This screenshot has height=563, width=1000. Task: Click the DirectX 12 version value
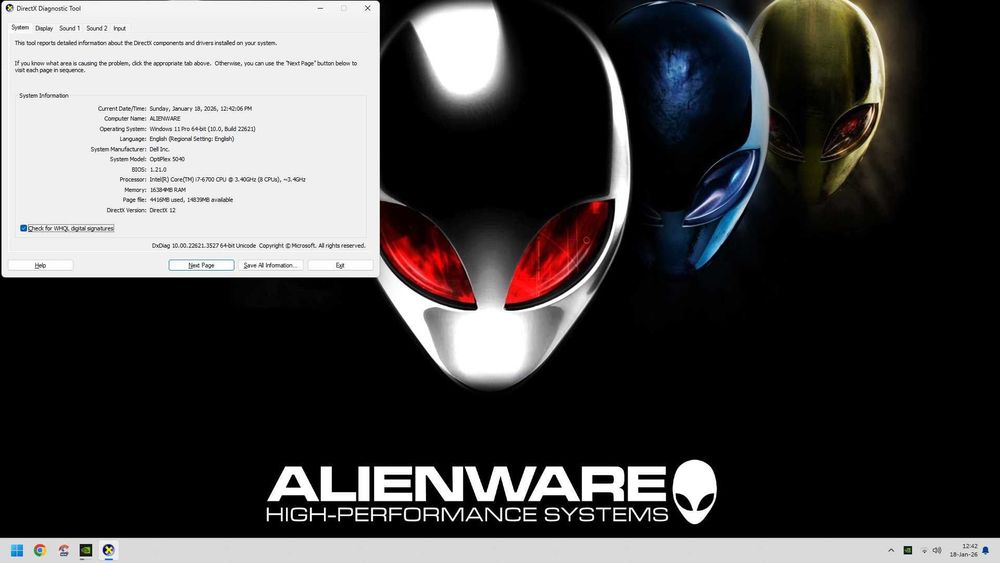[x=163, y=210]
